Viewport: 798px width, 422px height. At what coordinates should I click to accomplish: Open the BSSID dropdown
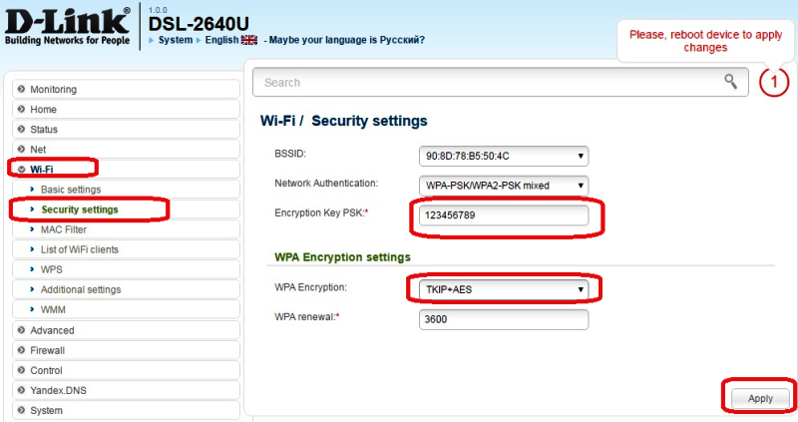tap(503, 156)
